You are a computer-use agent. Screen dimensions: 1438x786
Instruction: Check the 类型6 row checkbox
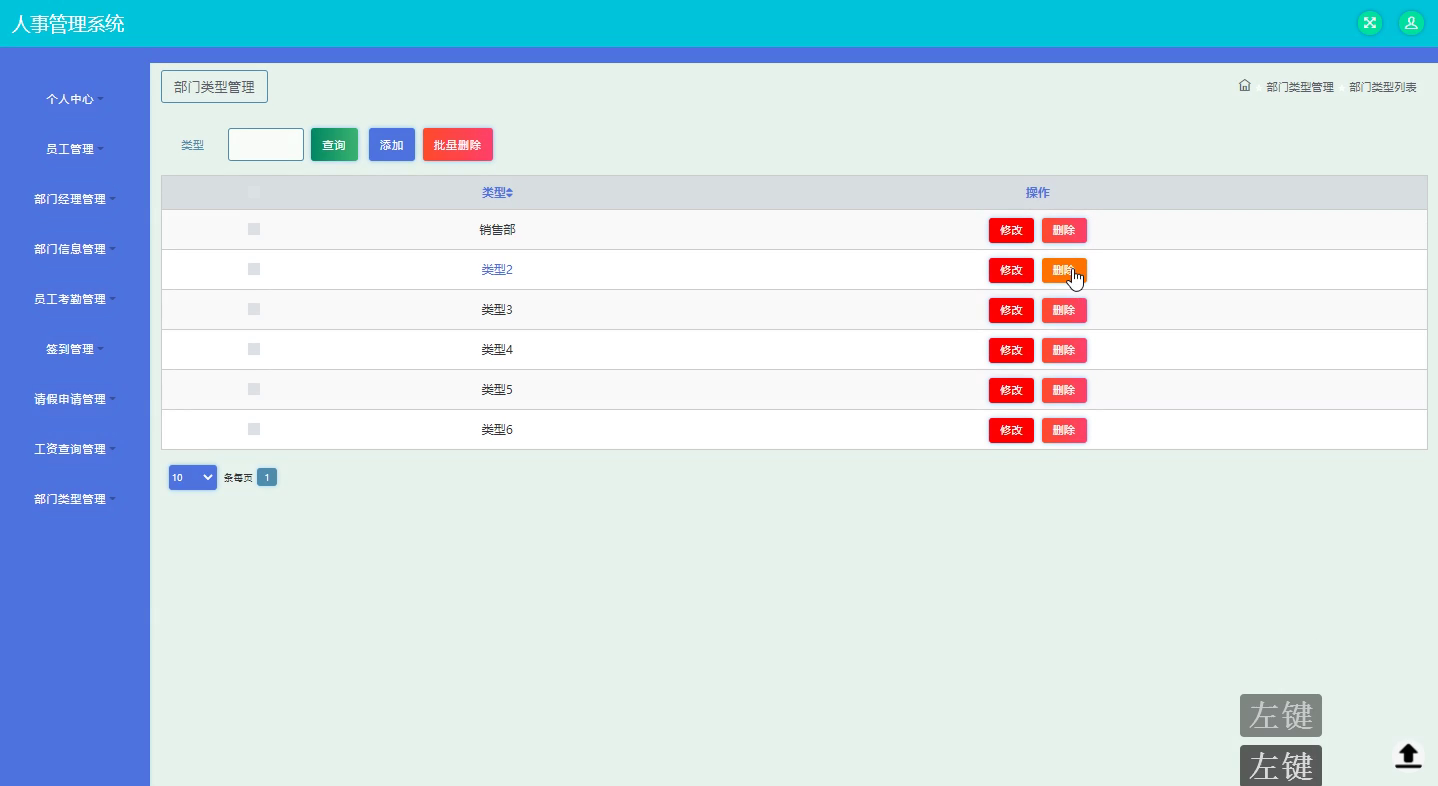point(254,429)
